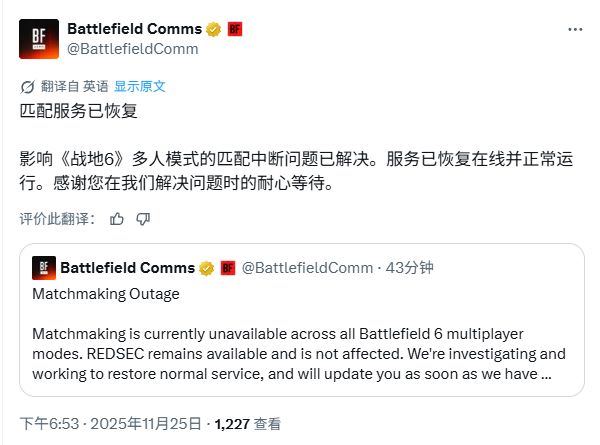The height and width of the screenshot is (445, 600).
Task: Click 显示原文 to show the original text
Action: click(x=140, y=86)
